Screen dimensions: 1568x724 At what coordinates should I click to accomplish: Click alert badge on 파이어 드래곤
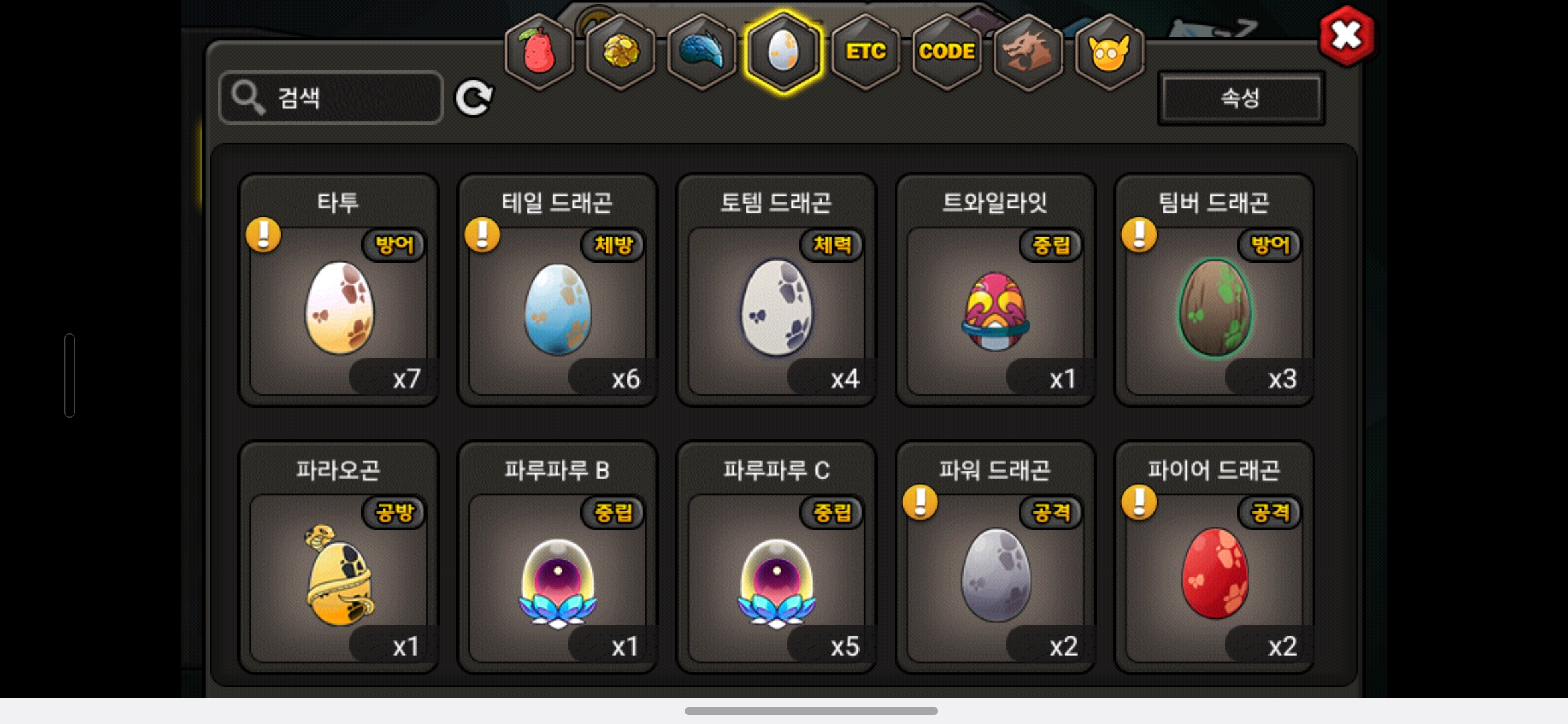[1139, 503]
